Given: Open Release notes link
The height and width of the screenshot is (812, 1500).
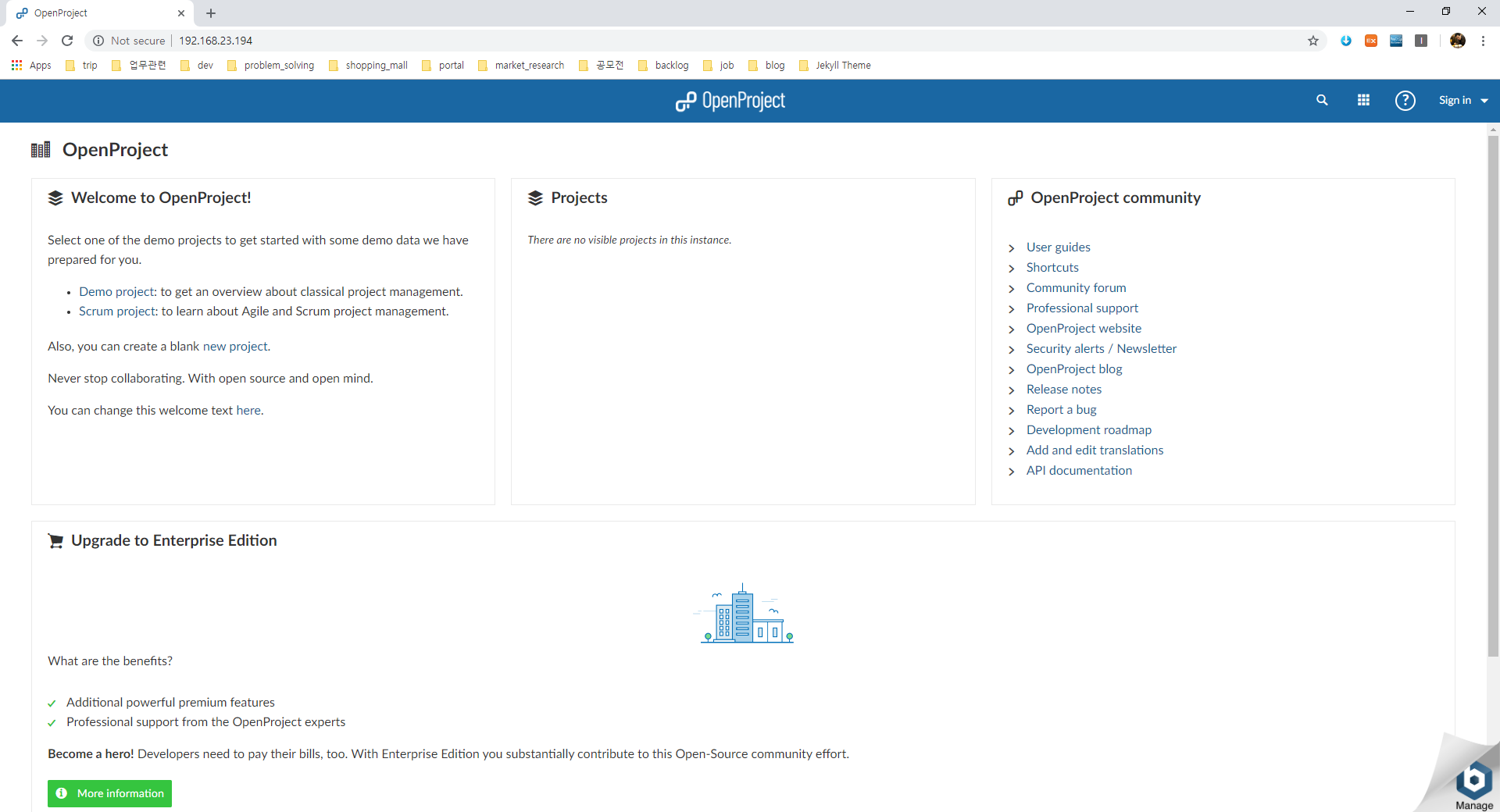Looking at the screenshot, I should [x=1064, y=389].
